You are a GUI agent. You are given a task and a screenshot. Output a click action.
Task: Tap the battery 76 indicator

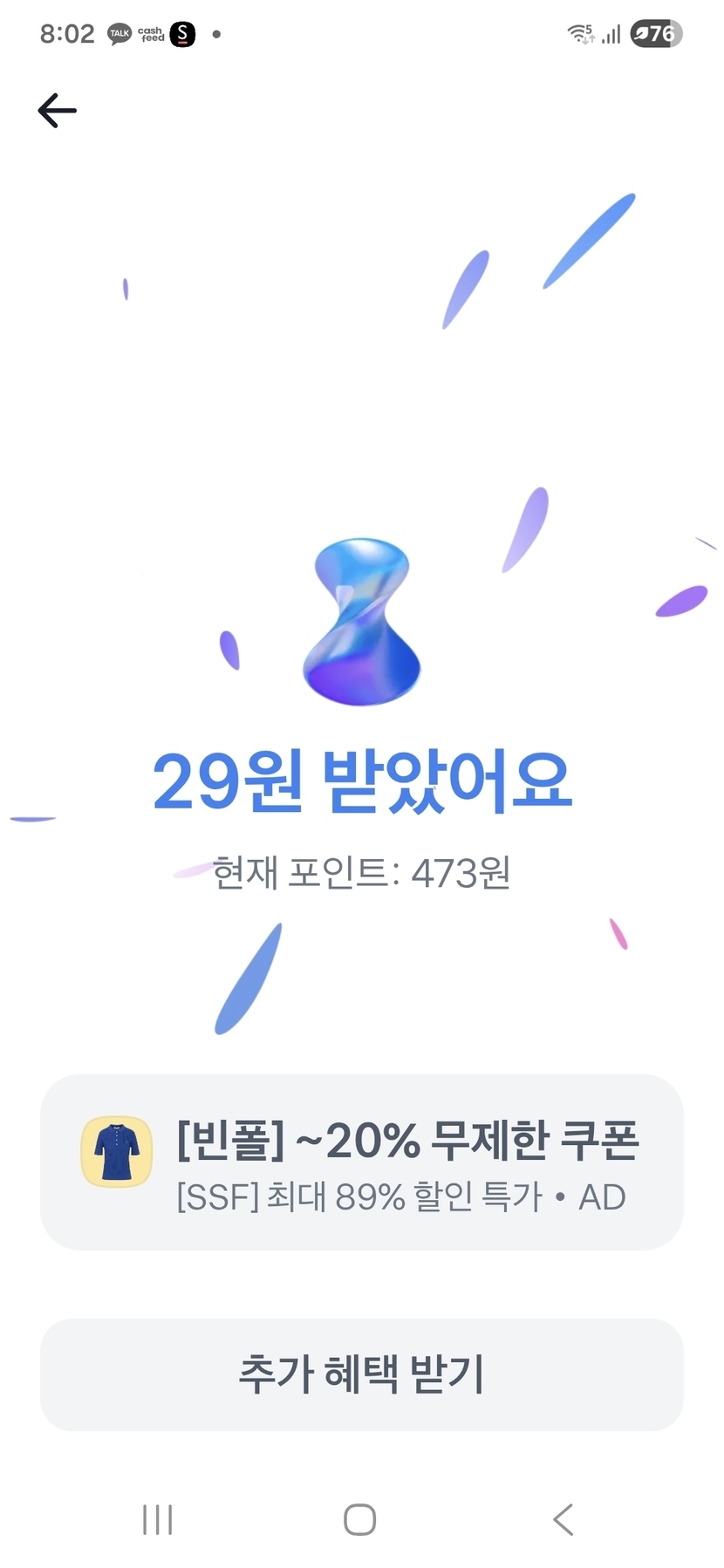pos(656,34)
